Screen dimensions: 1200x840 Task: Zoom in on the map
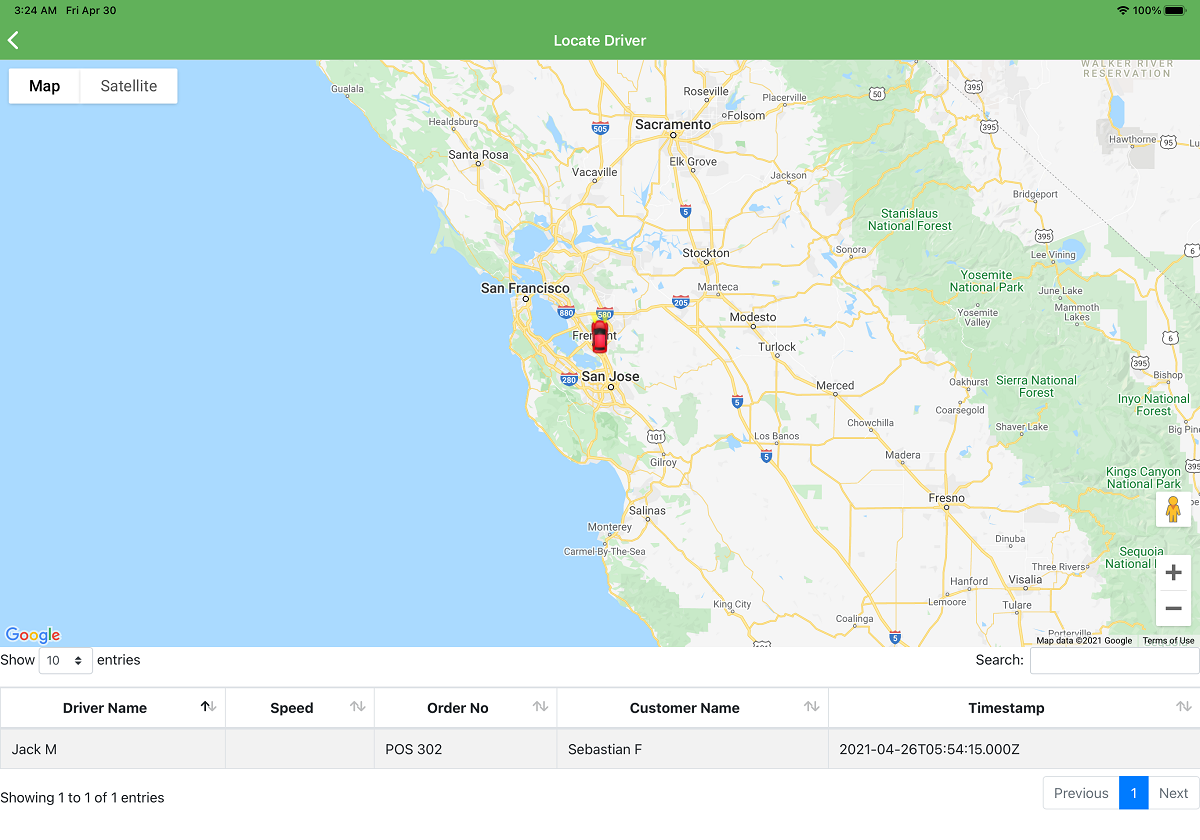1174,573
